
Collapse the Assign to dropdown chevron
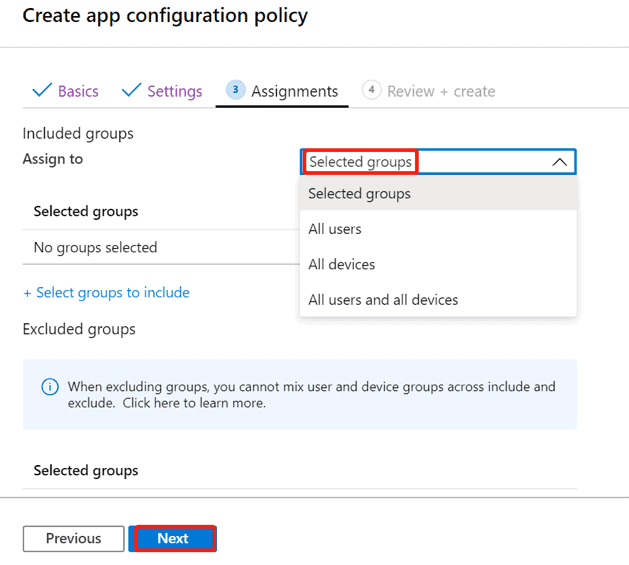click(559, 162)
